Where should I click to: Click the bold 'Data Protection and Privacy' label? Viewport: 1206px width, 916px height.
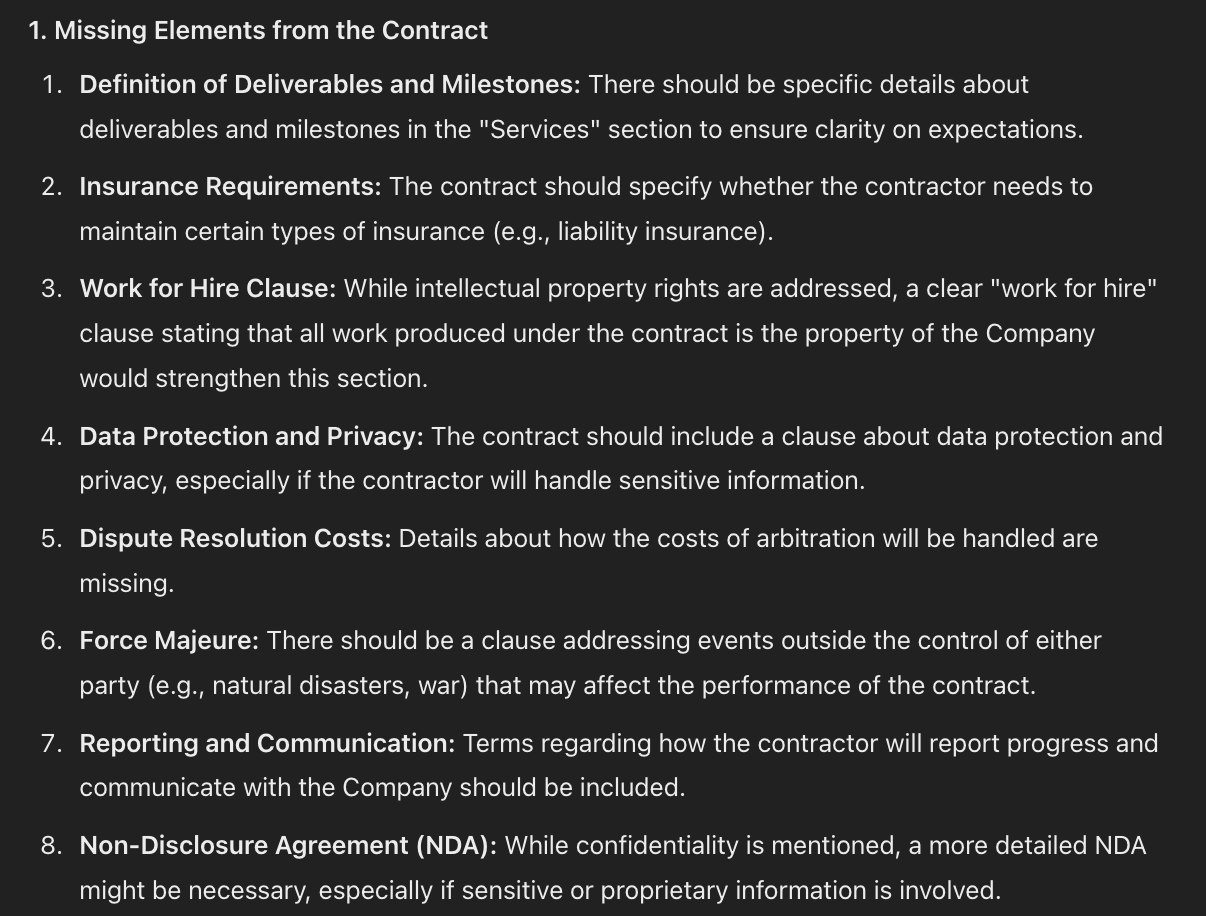tap(251, 437)
